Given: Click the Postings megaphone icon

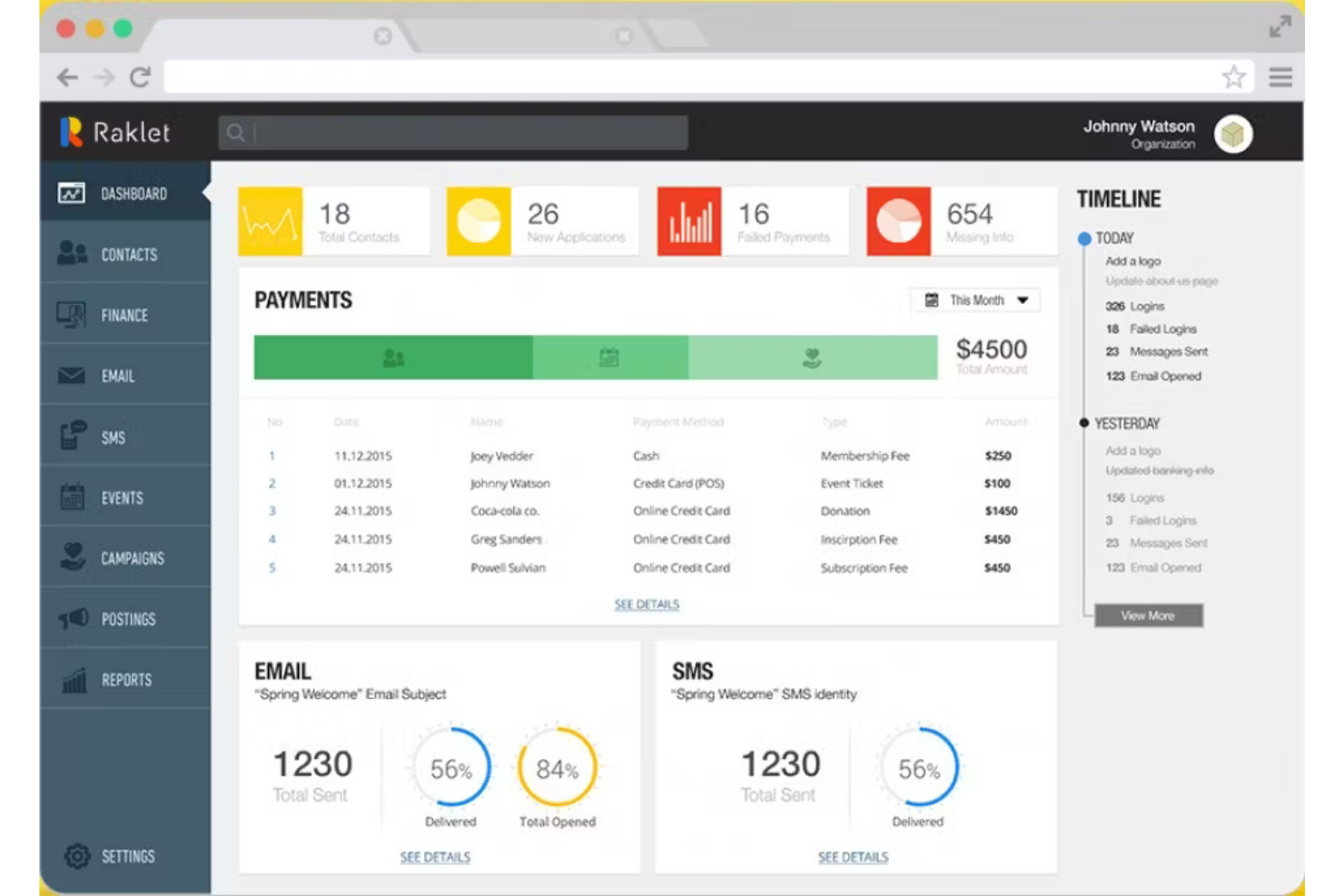Looking at the screenshot, I should pyautogui.click(x=73, y=618).
